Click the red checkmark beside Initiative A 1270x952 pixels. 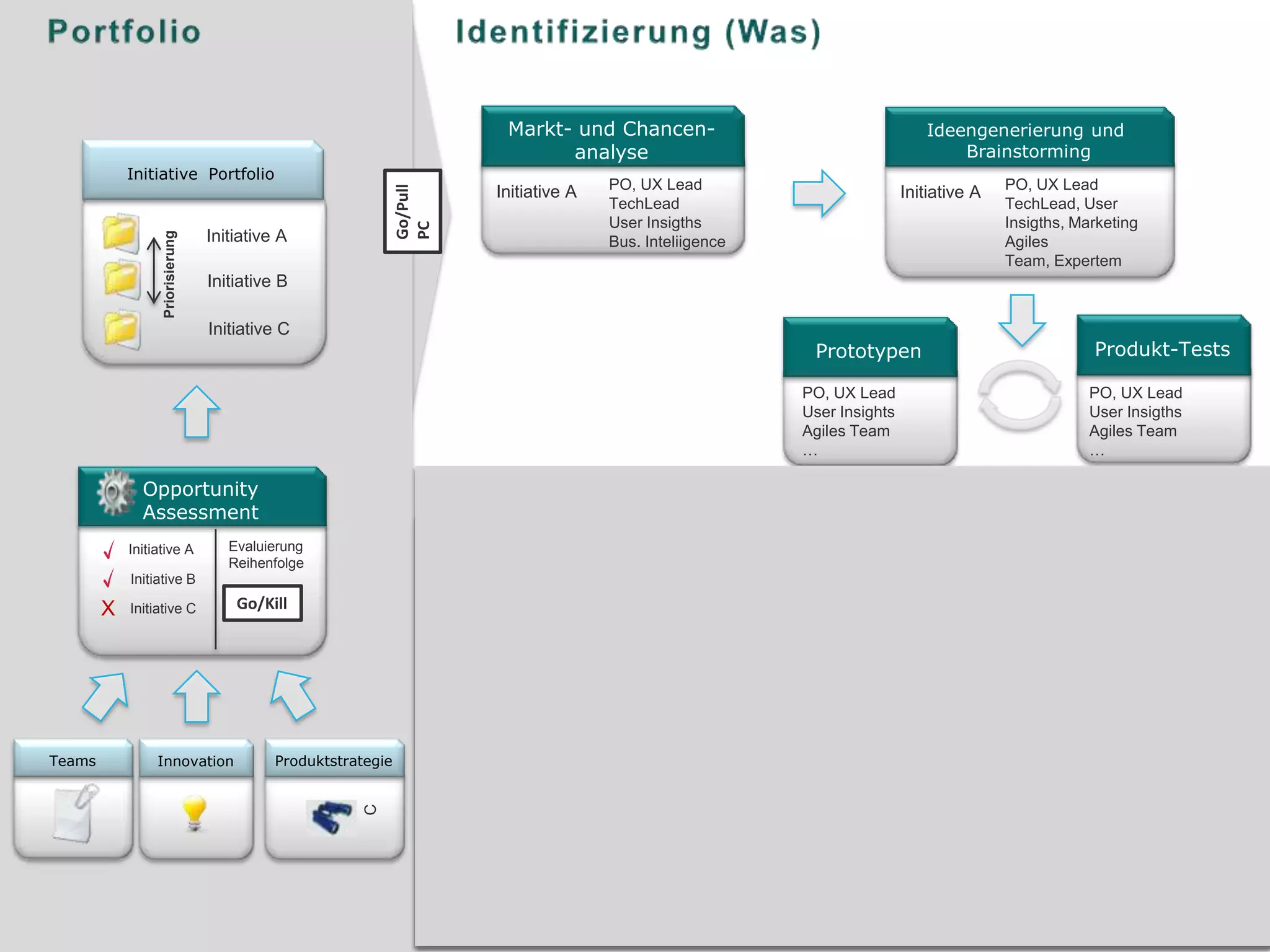point(109,549)
